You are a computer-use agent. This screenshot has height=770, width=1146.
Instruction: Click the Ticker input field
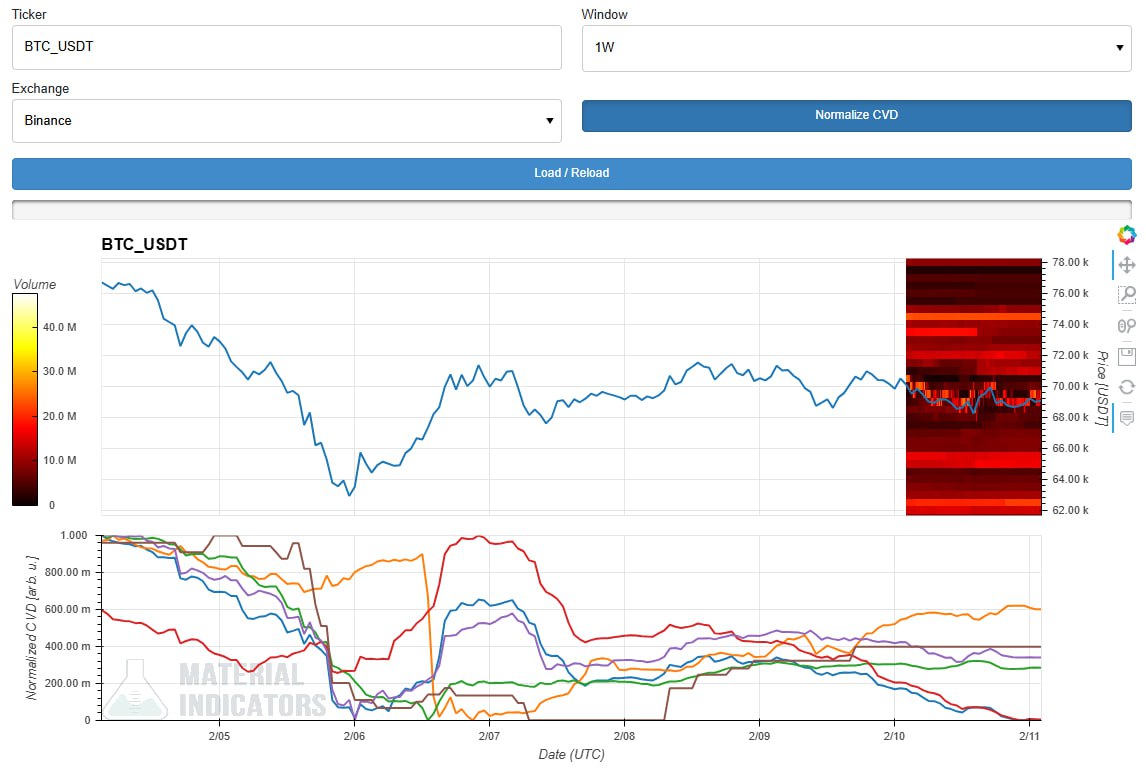(286, 47)
